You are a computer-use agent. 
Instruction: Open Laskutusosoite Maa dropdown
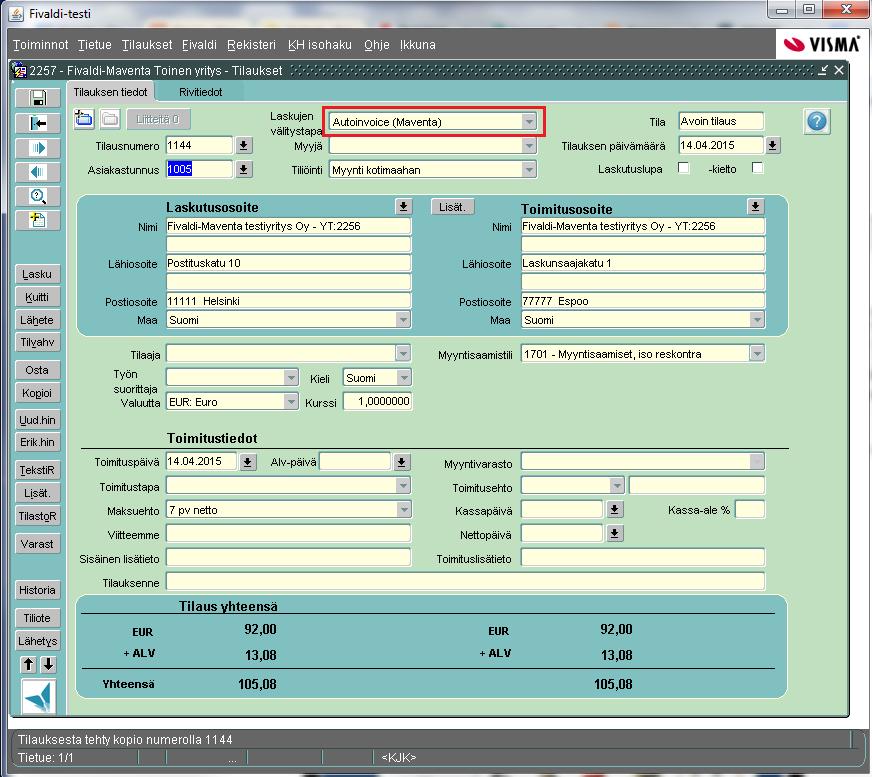(403, 320)
